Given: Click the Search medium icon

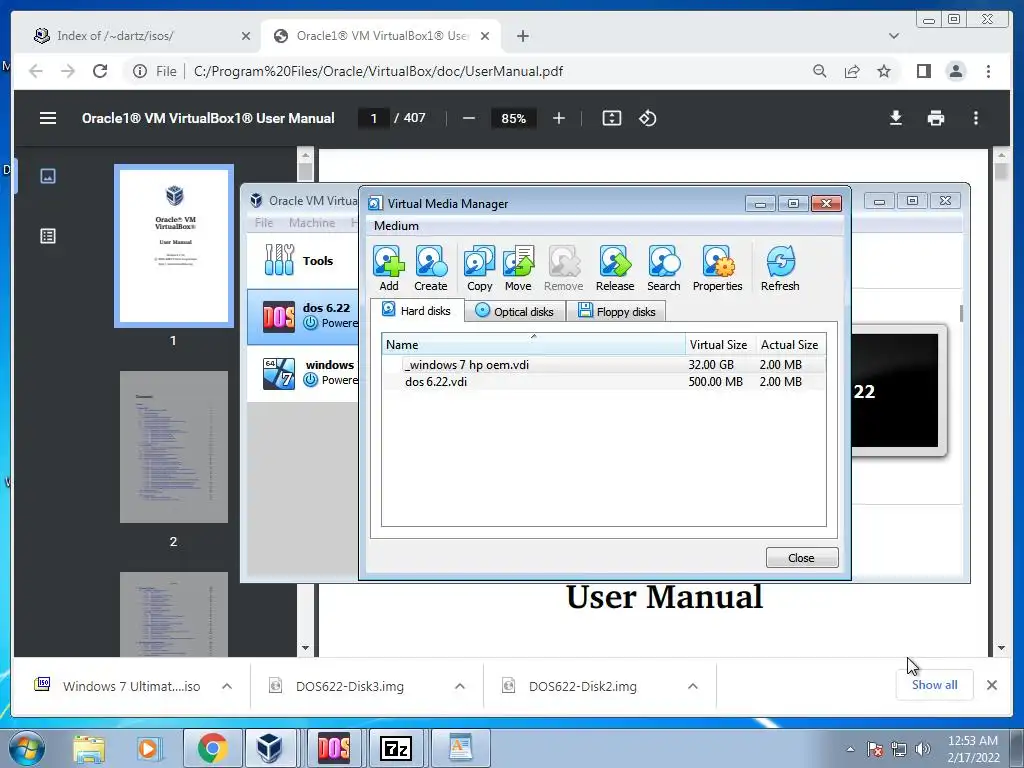Looking at the screenshot, I should (x=664, y=268).
